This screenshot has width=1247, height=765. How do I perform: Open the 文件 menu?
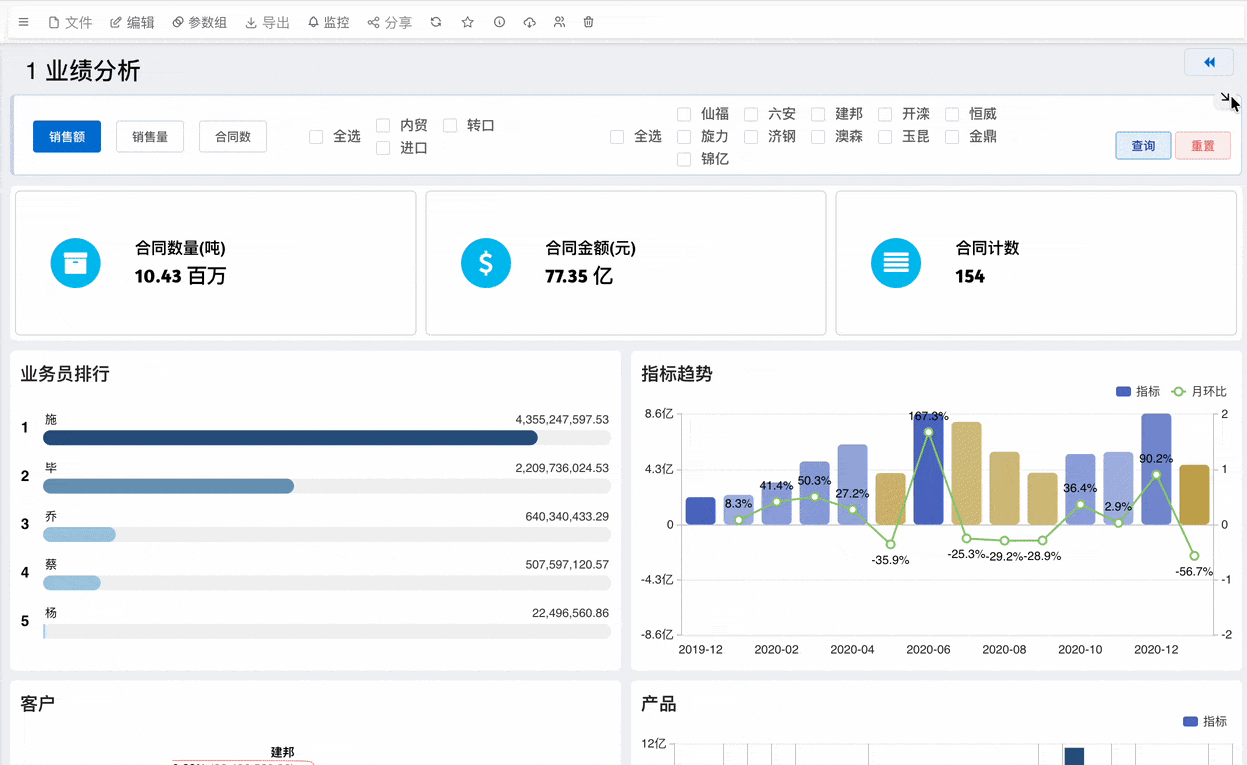pyautogui.click(x=70, y=22)
